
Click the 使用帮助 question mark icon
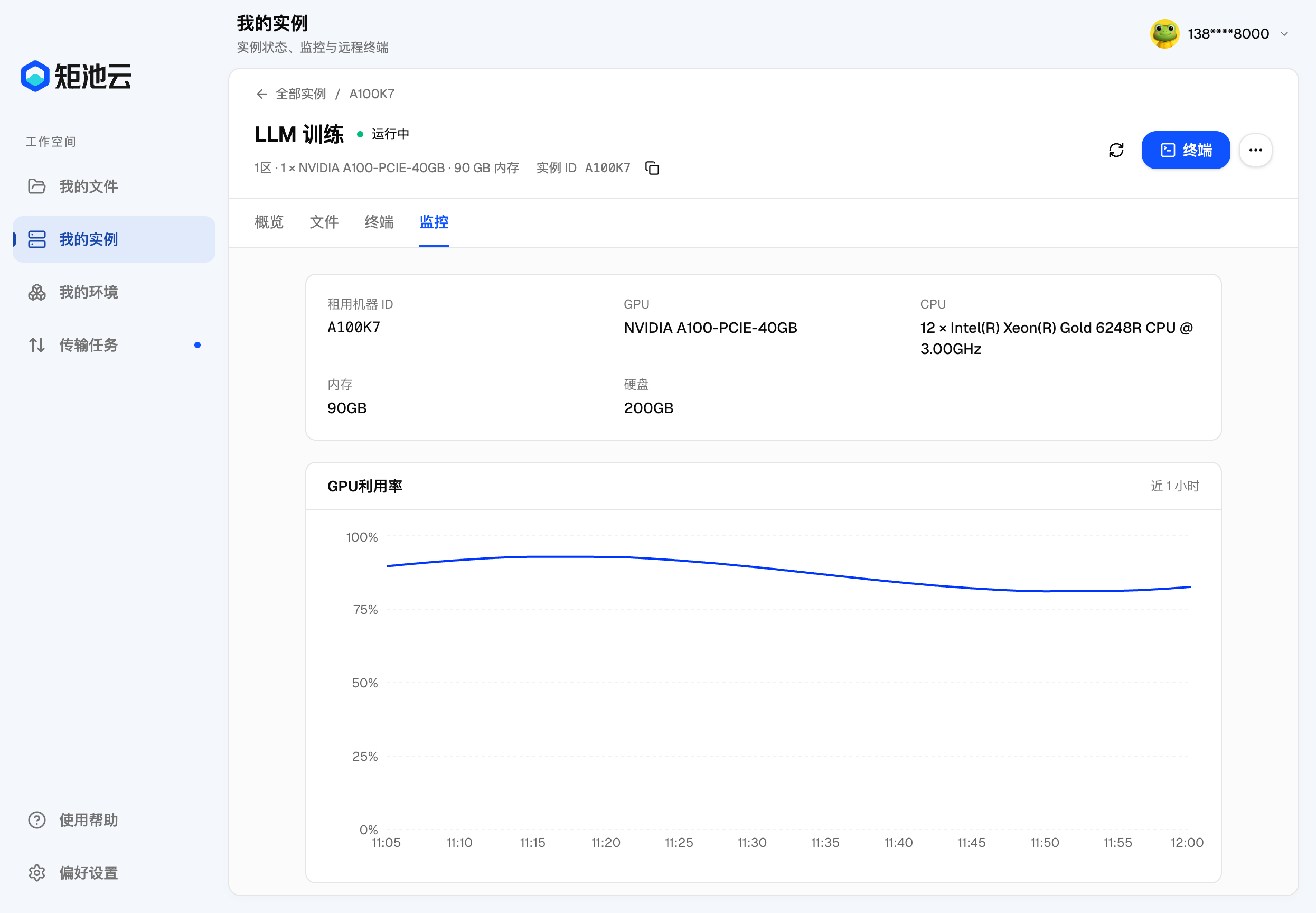(x=36, y=820)
